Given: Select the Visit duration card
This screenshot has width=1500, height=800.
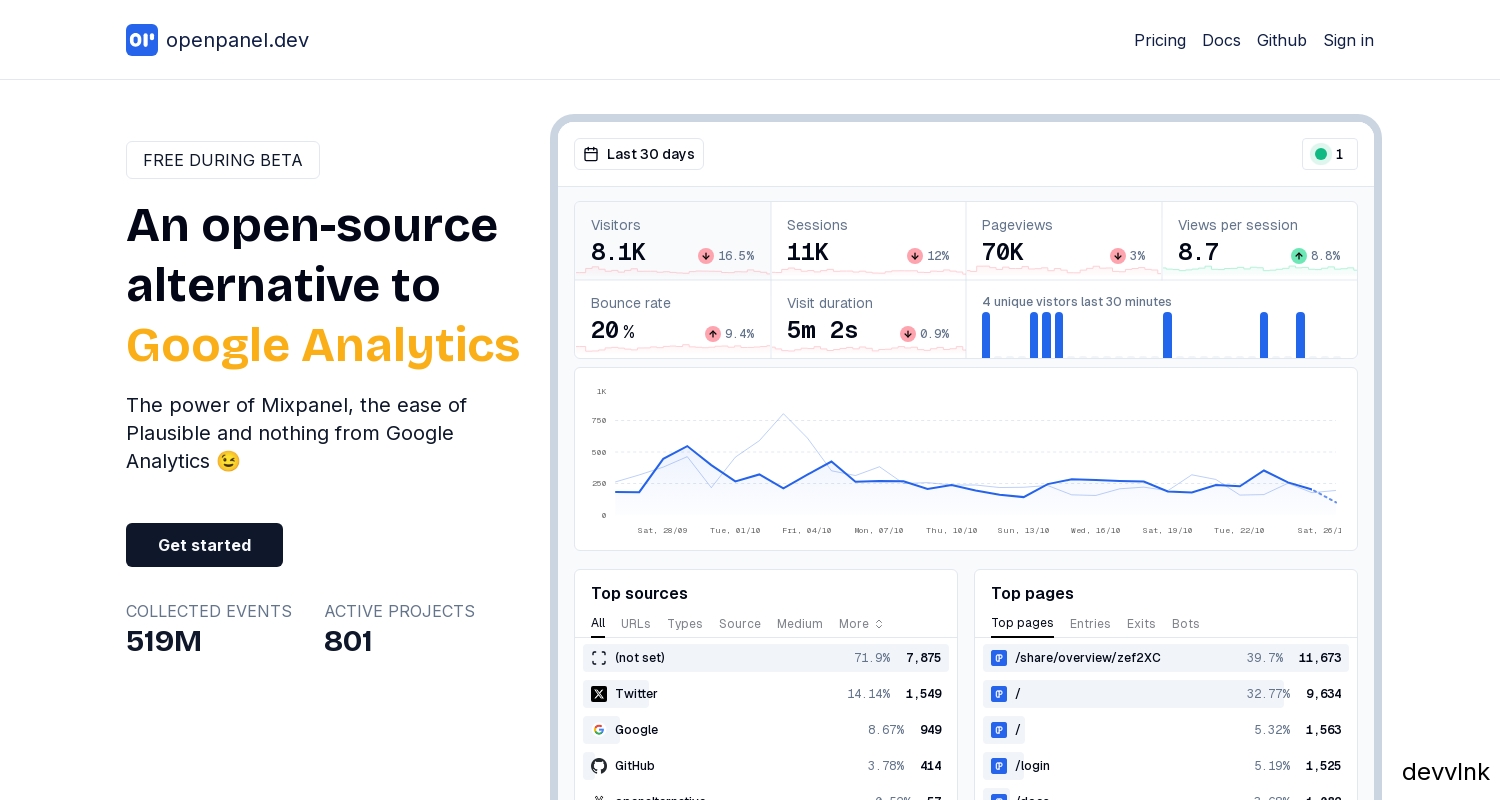Looking at the screenshot, I should click(868, 319).
